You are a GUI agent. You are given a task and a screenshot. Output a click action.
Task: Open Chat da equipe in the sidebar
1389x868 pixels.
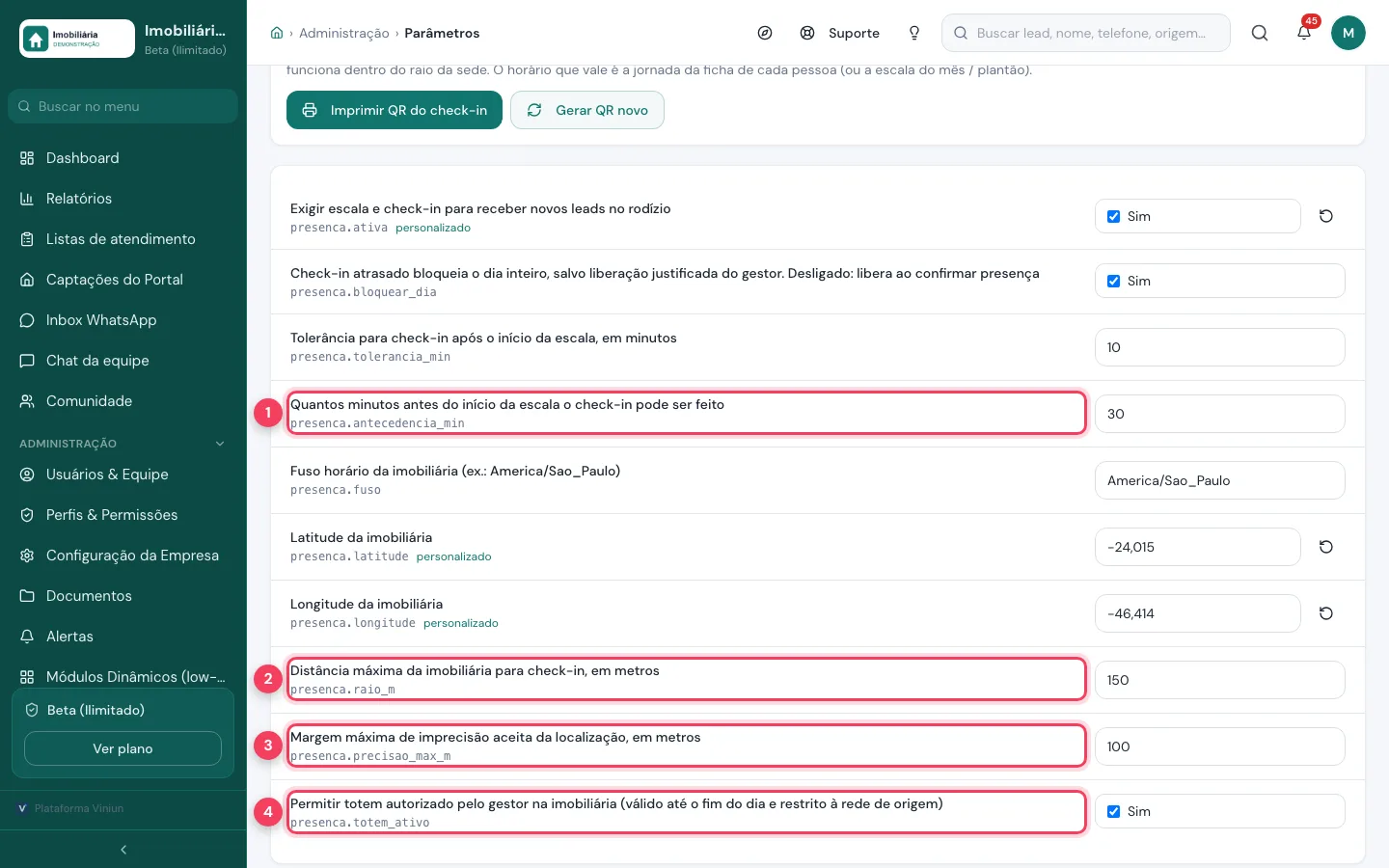[x=123, y=361]
